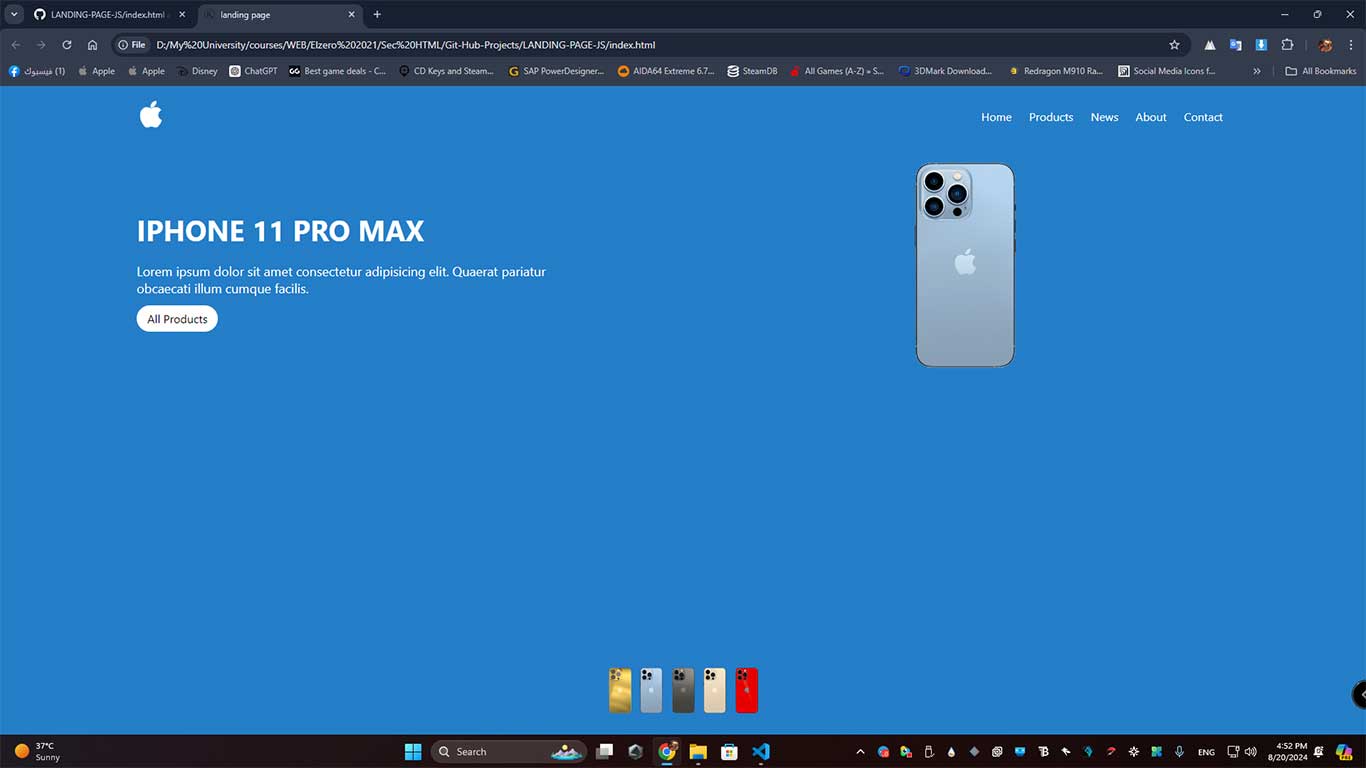This screenshot has width=1366, height=768.
Task: Select the gold iPhone thumbnail
Action: (620, 690)
